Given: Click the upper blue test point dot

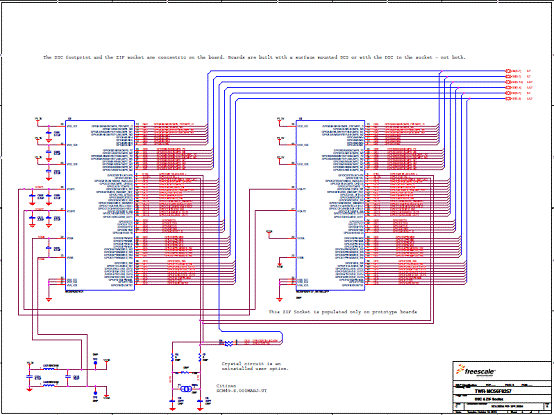Looking at the screenshot, I should (x=95, y=362).
